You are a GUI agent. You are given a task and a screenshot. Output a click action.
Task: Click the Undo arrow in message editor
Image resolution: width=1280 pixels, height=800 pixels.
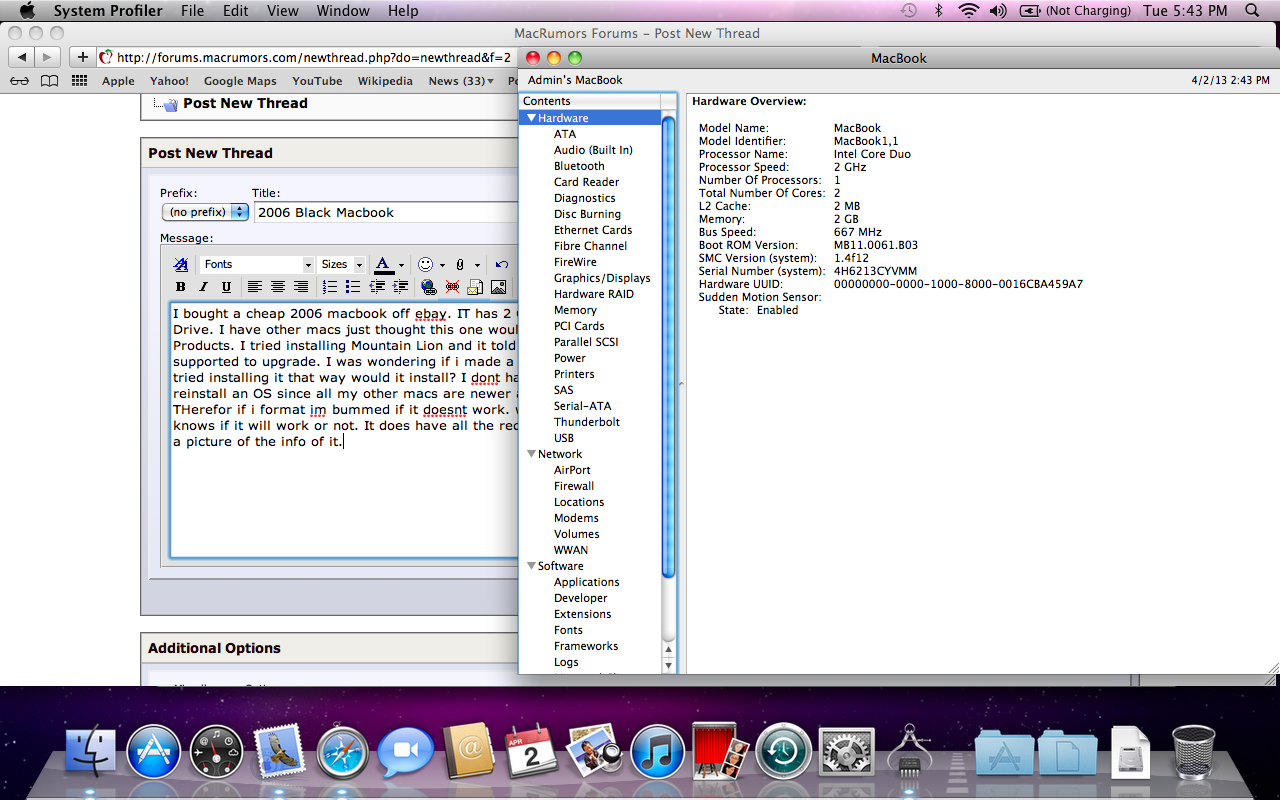502,265
